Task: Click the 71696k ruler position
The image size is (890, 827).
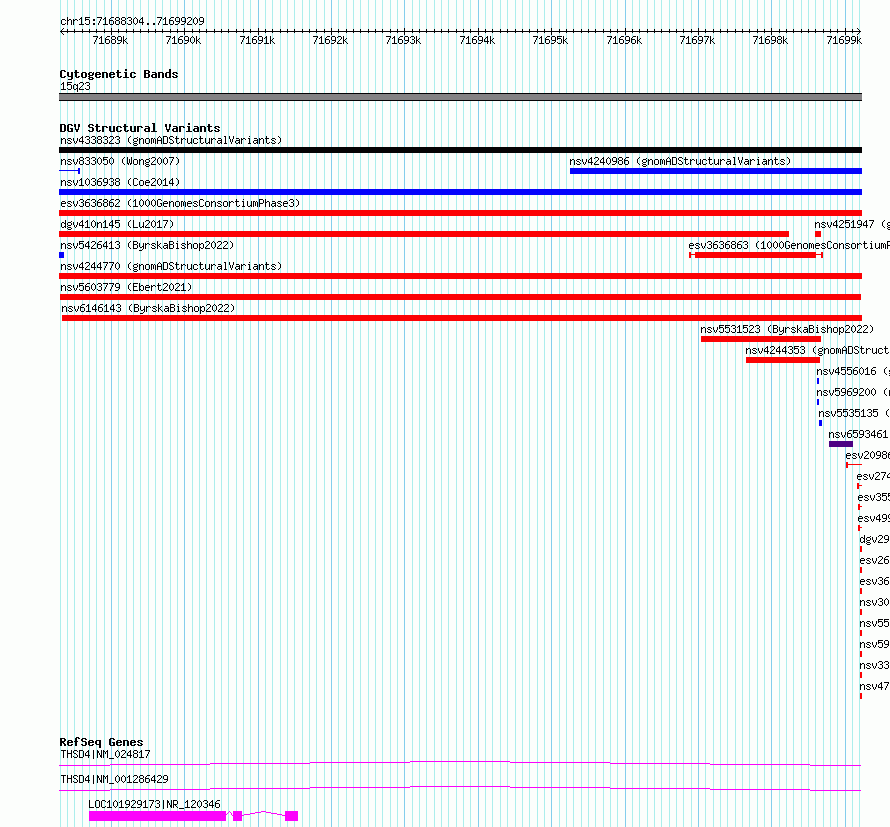Action: pos(624,40)
